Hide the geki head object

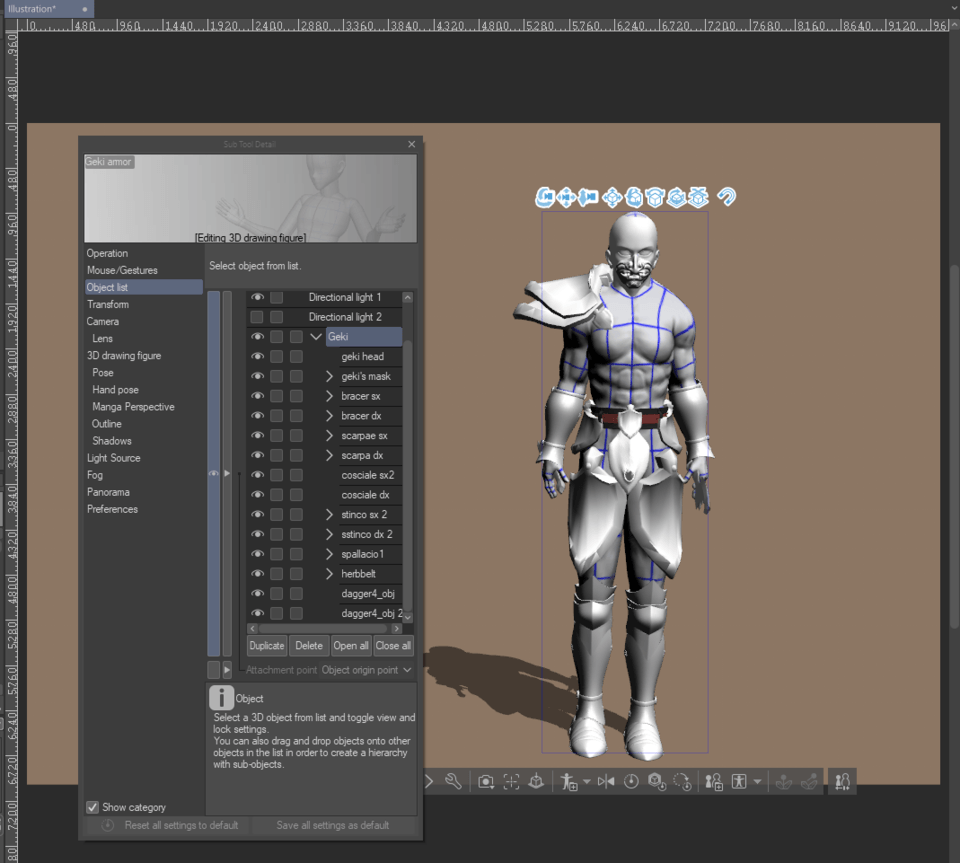tap(257, 356)
